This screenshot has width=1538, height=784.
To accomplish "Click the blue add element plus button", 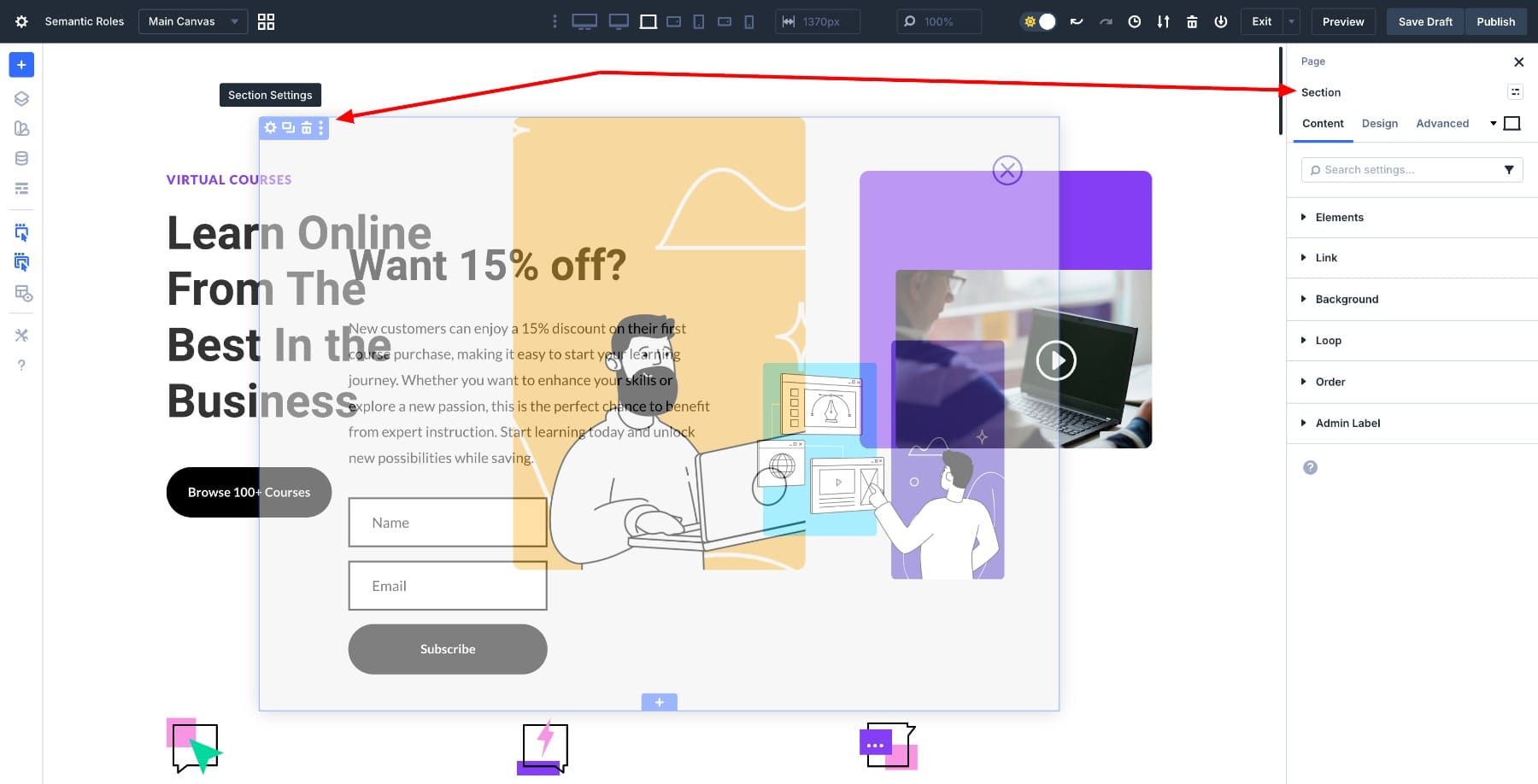I will tap(21, 65).
